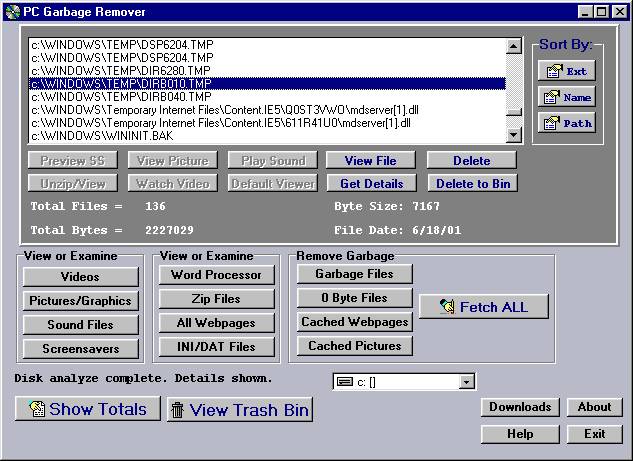This screenshot has height=461, width=633.
Task: Click the file list scroll up arrow
Action: point(514,46)
